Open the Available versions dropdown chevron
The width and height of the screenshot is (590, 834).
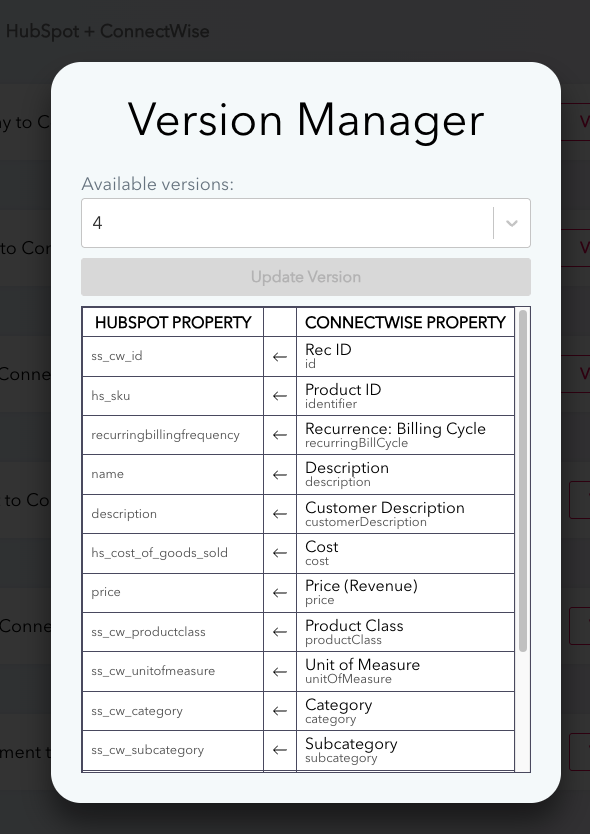(x=512, y=223)
